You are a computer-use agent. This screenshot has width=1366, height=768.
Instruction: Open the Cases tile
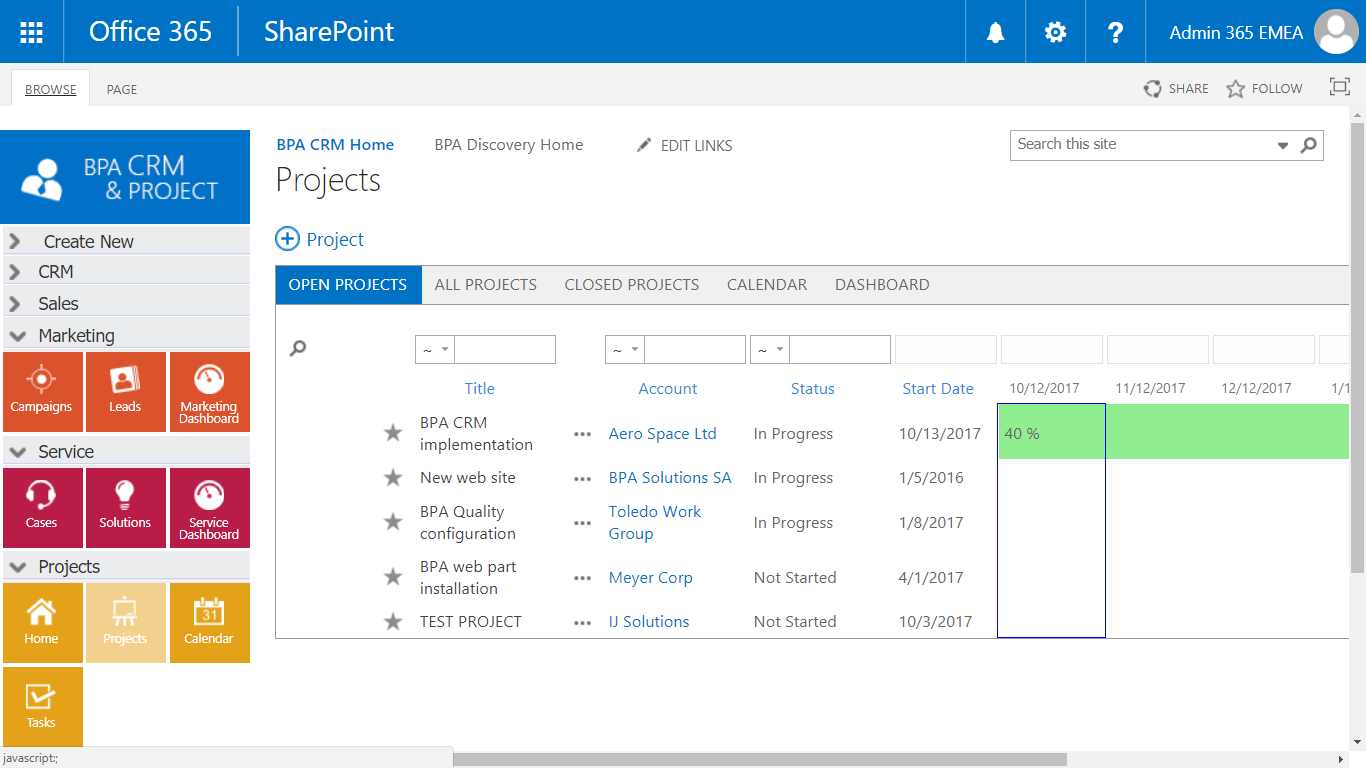pyautogui.click(x=42, y=508)
